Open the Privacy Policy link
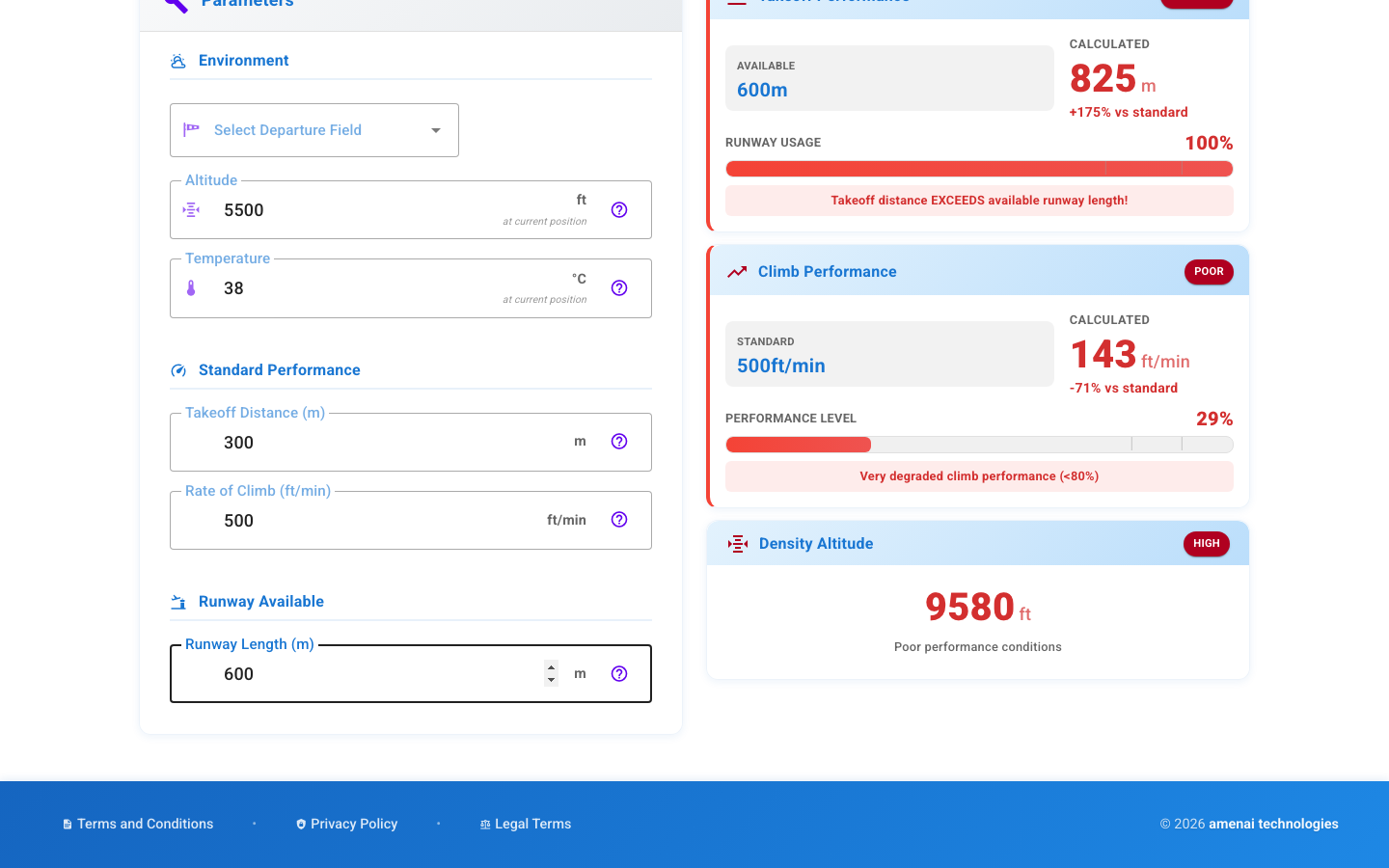This screenshot has height=868, width=1389. coord(353,824)
